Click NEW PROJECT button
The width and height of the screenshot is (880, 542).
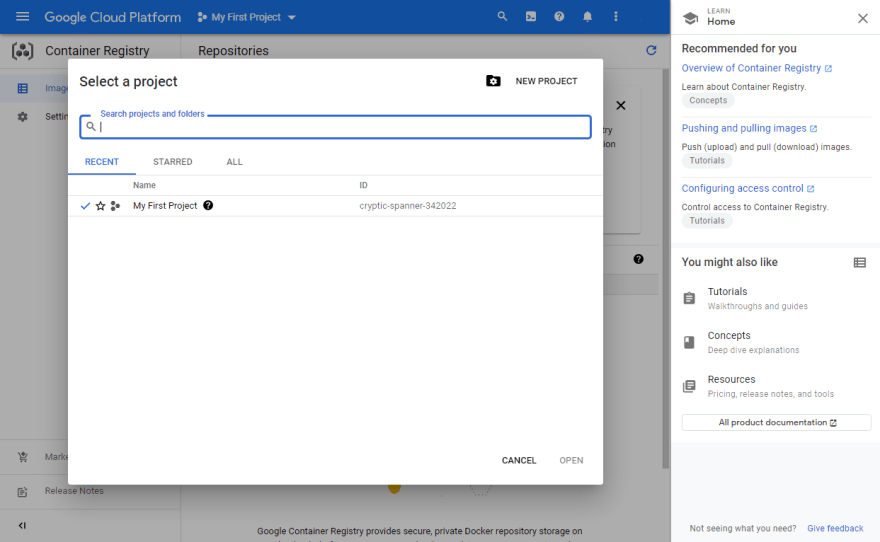point(546,81)
